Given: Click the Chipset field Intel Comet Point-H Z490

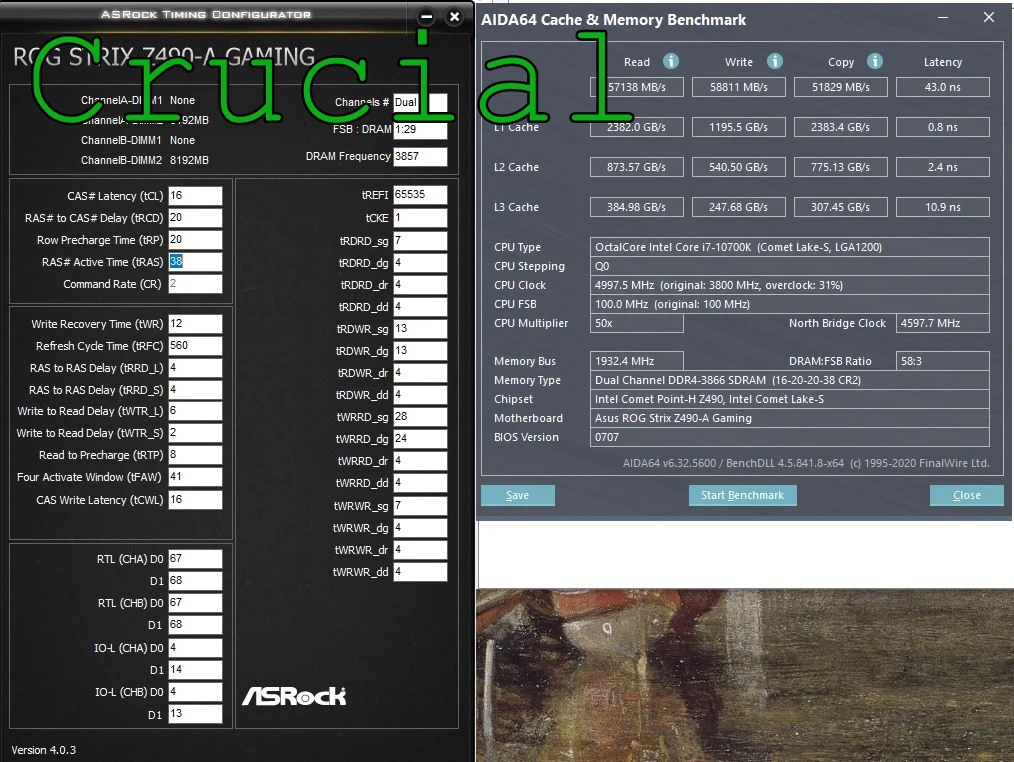Looking at the screenshot, I should click(790, 399).
